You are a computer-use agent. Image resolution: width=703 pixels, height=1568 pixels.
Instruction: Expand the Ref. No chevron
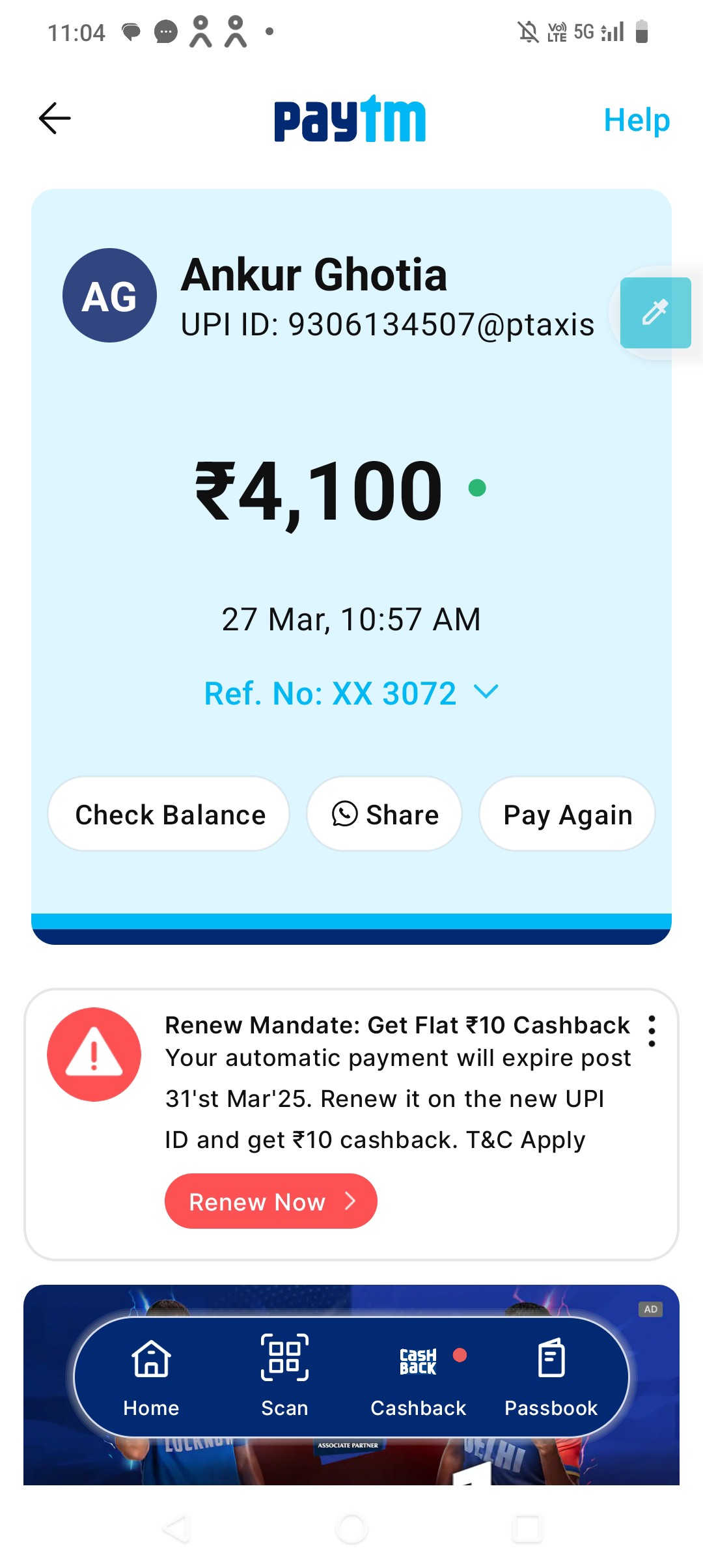point(486,692)
